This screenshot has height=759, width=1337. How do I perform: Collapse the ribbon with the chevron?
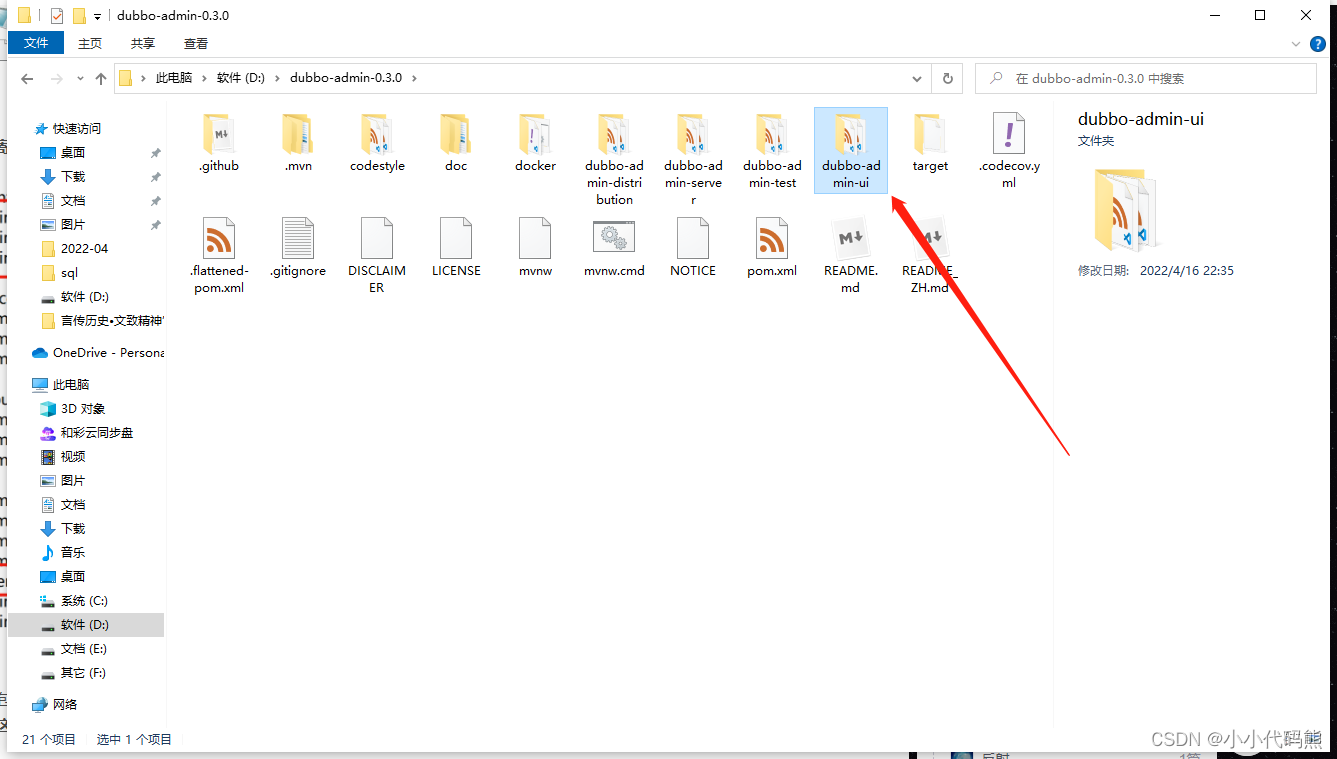(x=1297, y=44)
